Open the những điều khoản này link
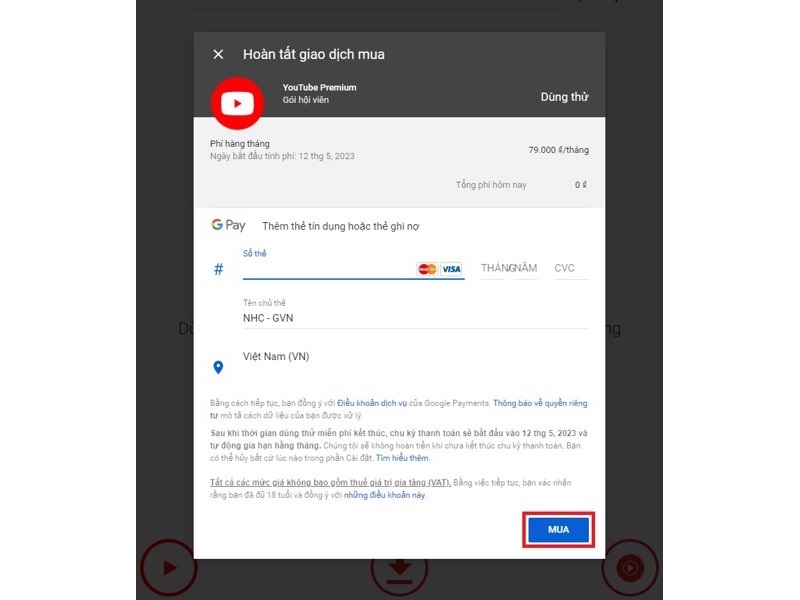Viewport: 800px width, 600px height. pos(385,494)
